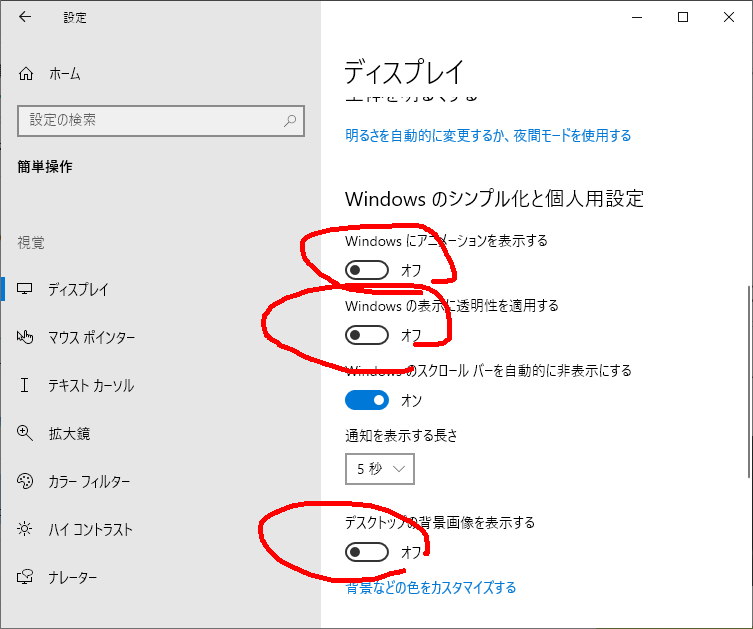
Task: Open Text Cursor (テキスト カーソル) icon
Action: tap(26, 386)
